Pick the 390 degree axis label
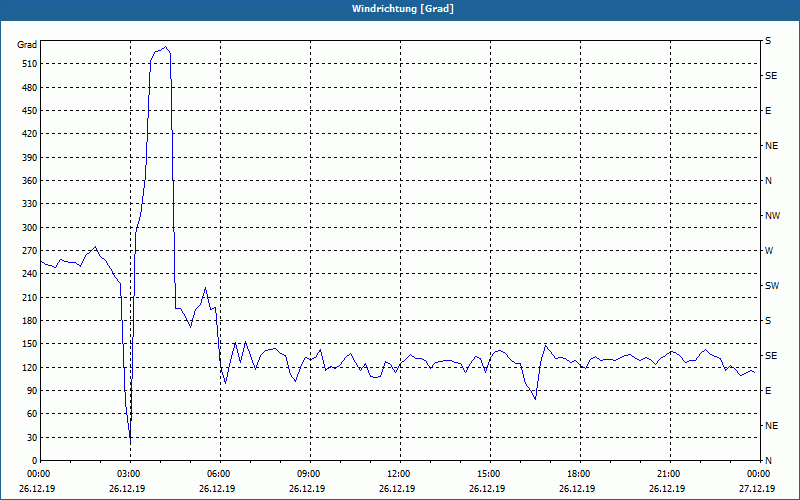 pyautogui.click(x=30, y=158)
